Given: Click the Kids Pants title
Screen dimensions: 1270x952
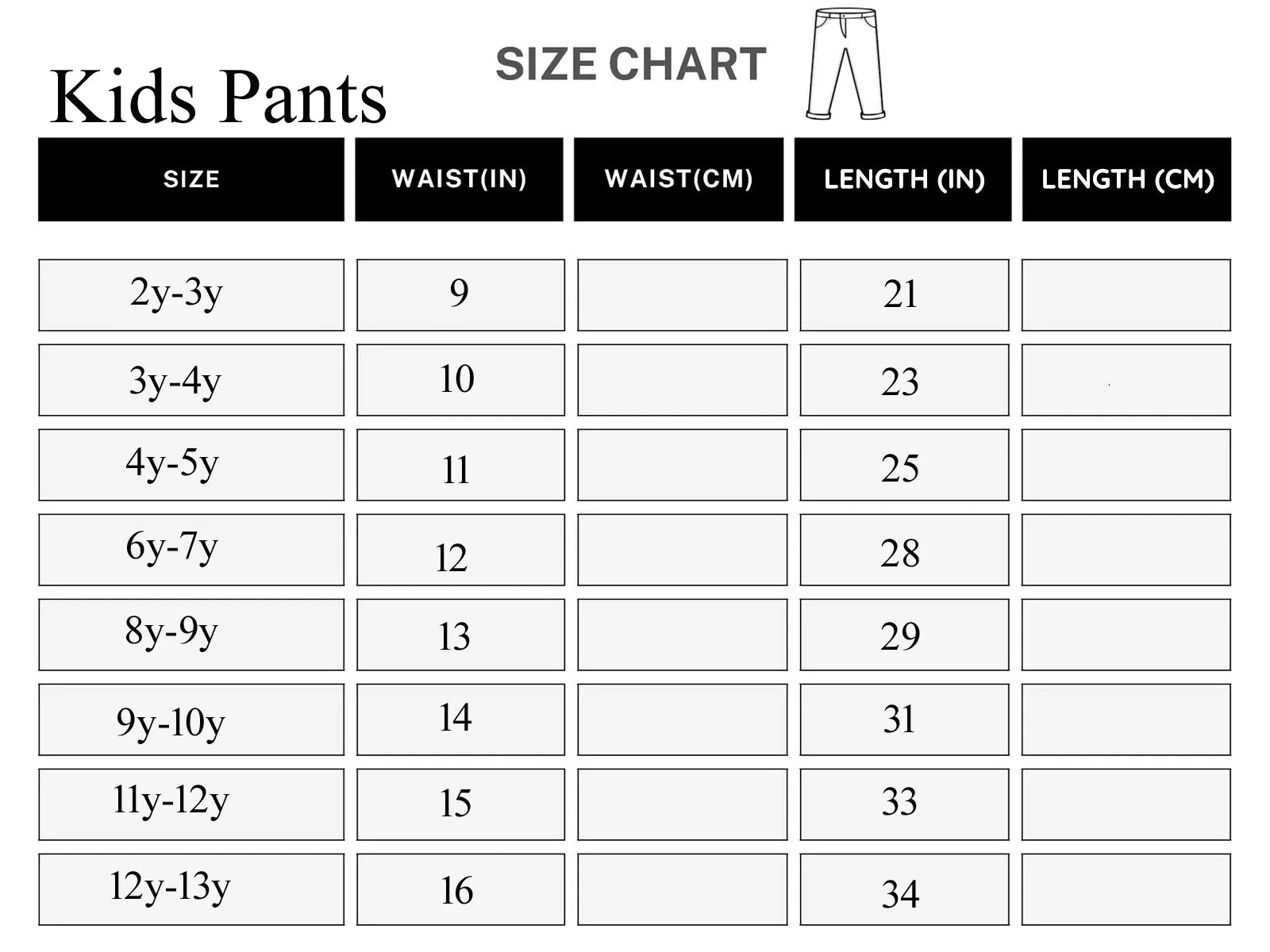Looking at the screenshot, I should click(x=217, y=98).
